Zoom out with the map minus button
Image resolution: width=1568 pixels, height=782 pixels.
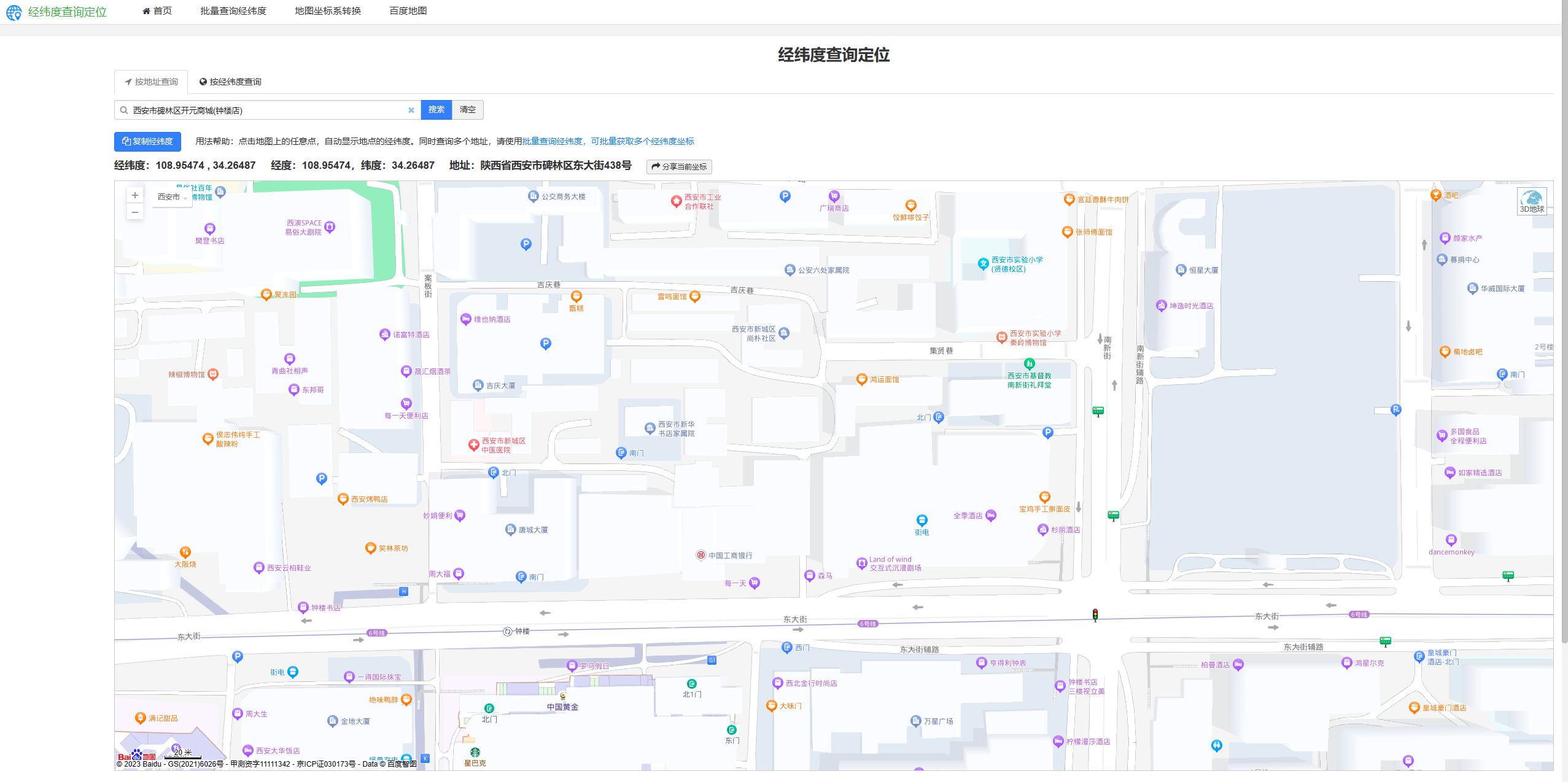(135, 212)
